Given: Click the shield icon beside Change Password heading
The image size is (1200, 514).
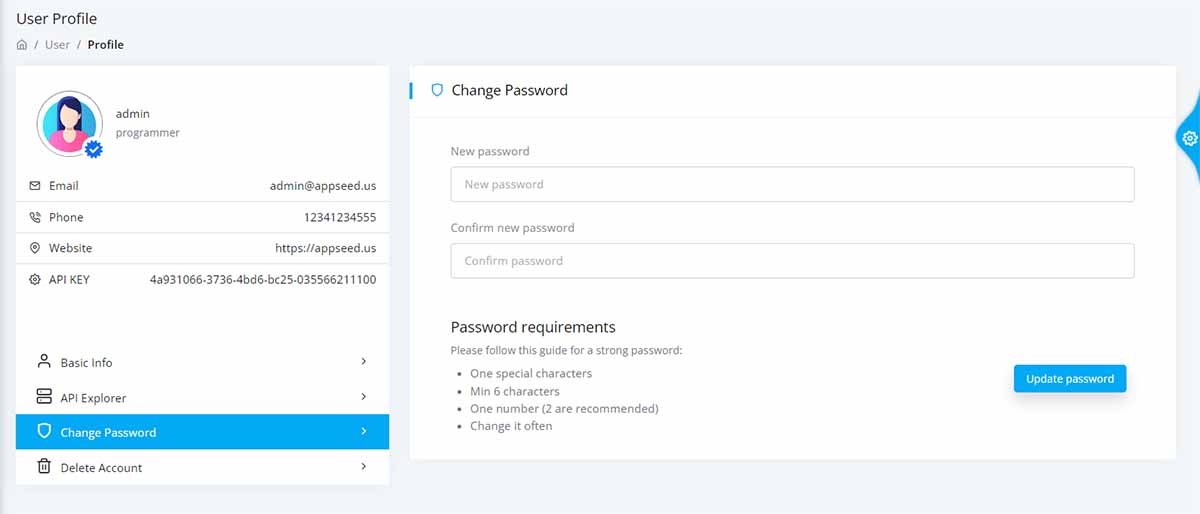Looking at the screenshot, I should point(437,90).
